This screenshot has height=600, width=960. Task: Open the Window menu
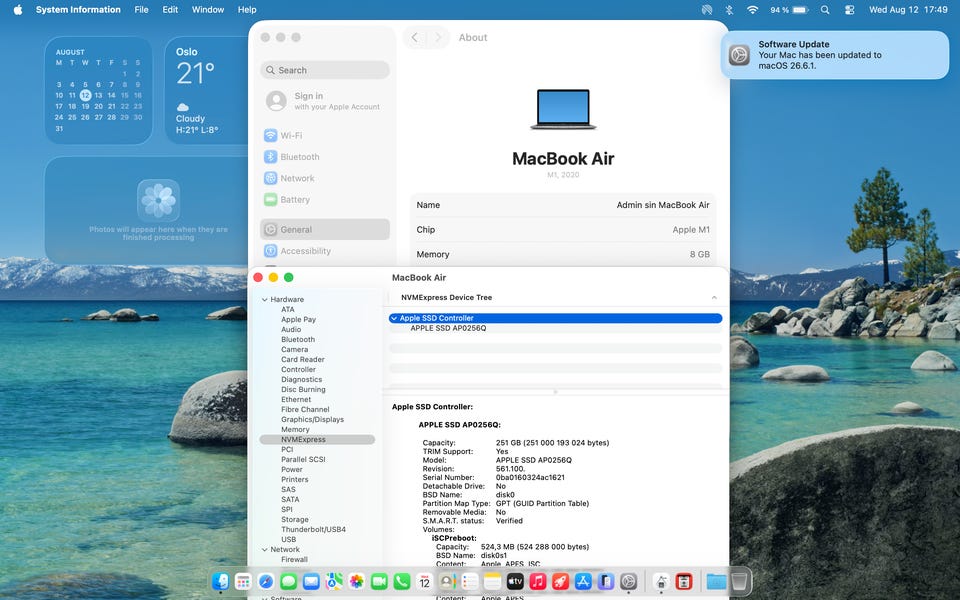[x=208, y=10]
